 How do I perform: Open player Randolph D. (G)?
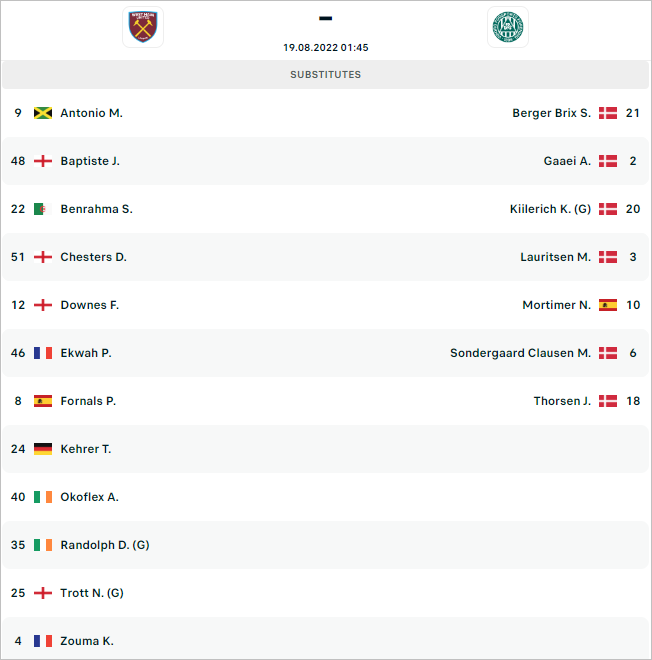point(105,545)
